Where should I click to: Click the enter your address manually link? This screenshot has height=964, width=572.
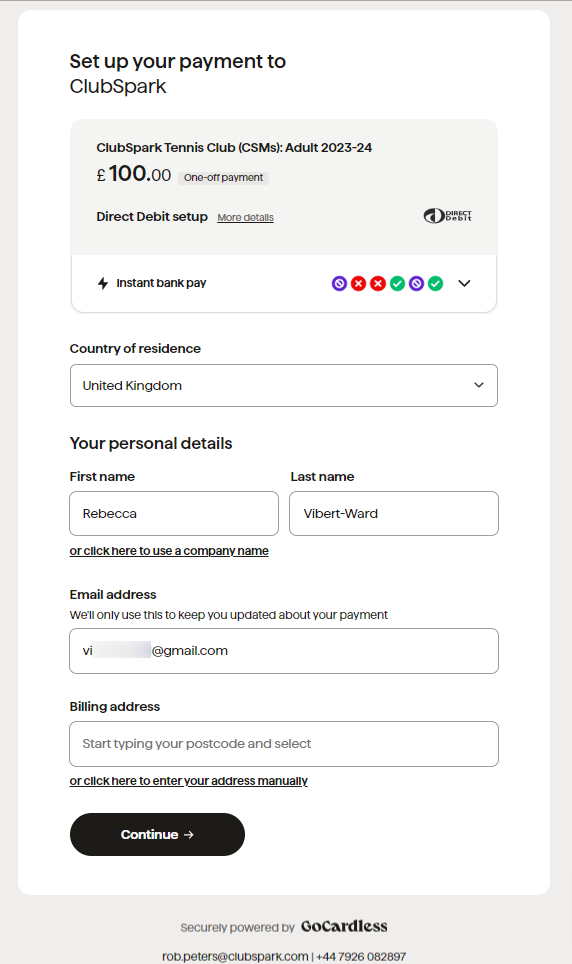188,781
